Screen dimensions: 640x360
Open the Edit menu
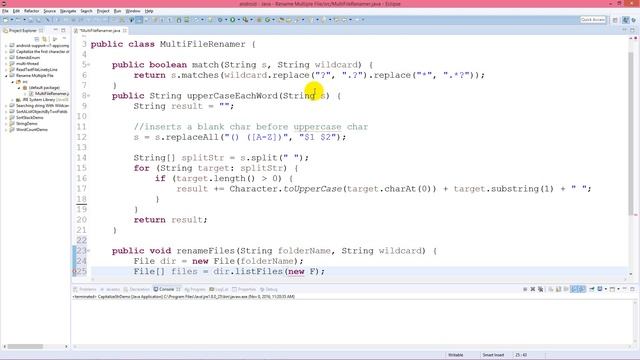(x=16, y=11)
